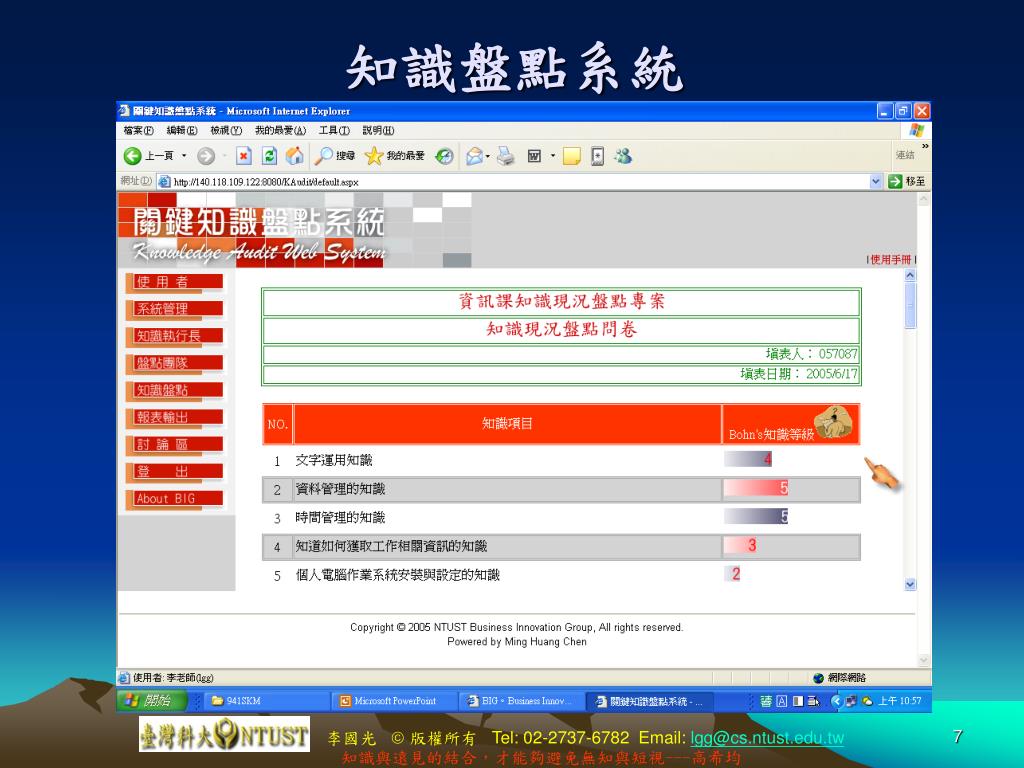Open the 我的最愛(A) menu
Viewport: 1024px width, 768px height.
(280, 131)
